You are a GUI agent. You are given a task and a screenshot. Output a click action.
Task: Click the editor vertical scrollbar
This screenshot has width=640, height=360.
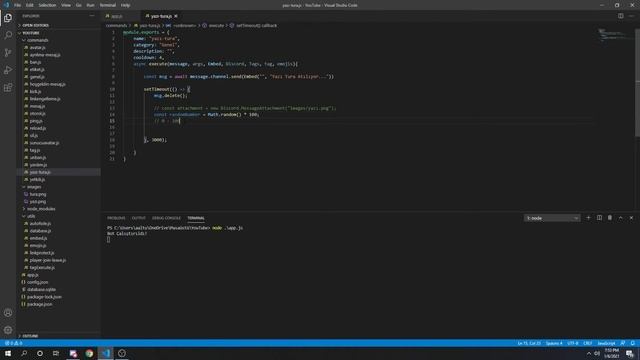(637, 82)
